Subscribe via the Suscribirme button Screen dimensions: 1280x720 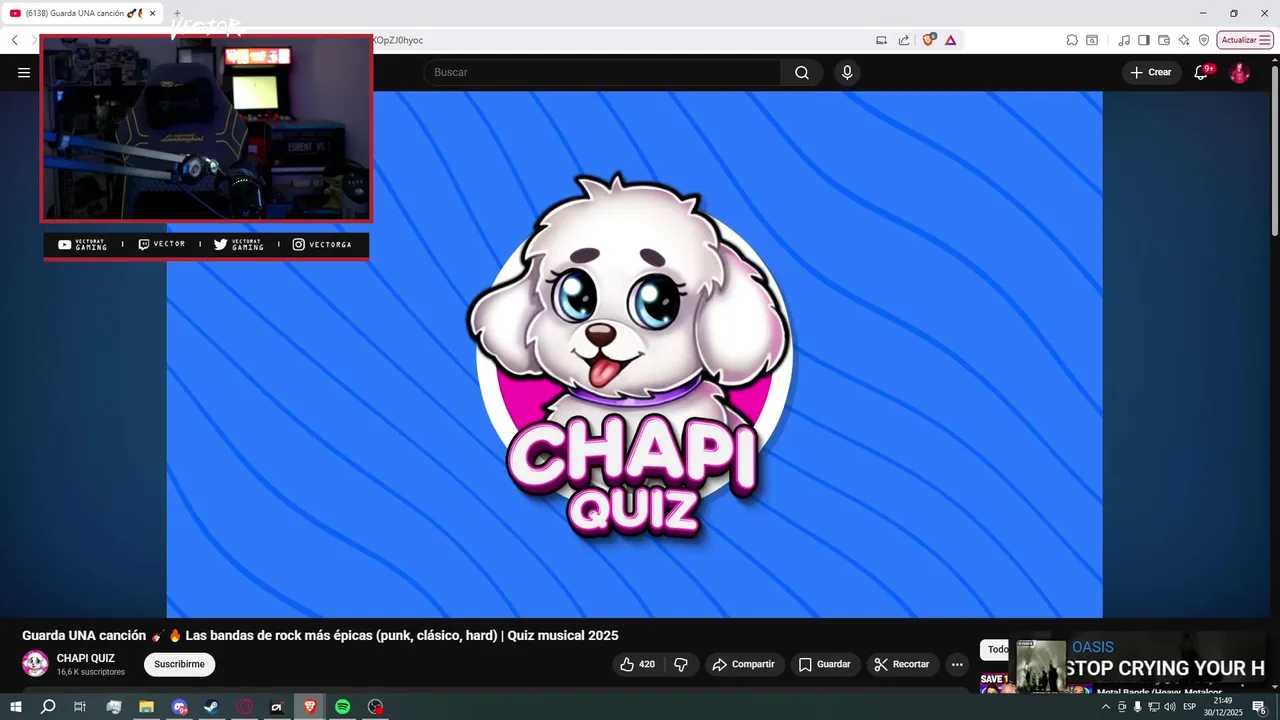click(x=179, y=664)
